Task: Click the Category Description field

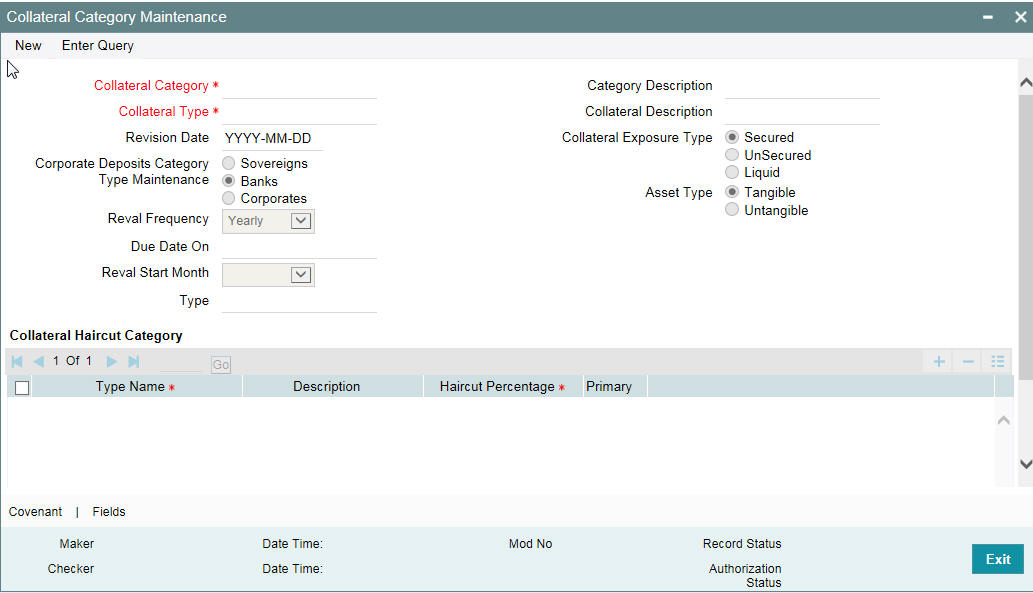Action: [802, 86]
